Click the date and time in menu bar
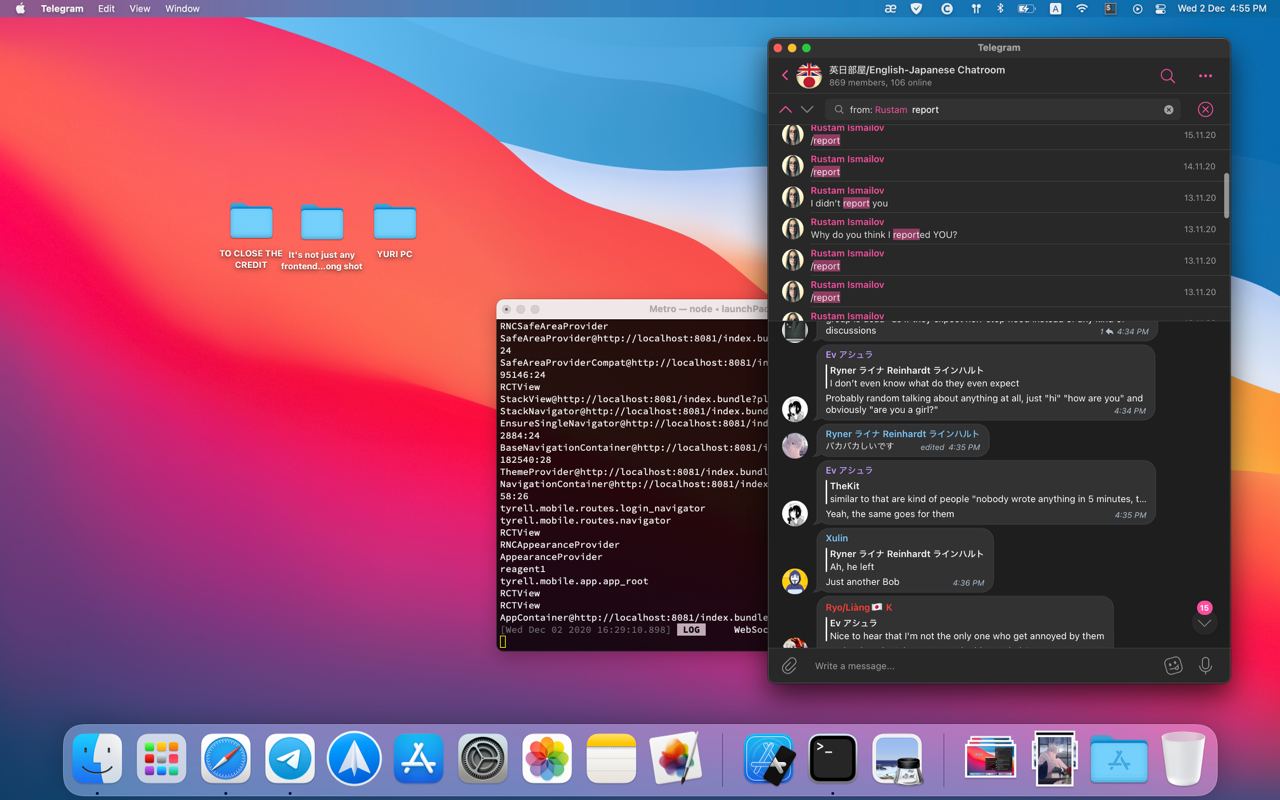The width and height of the screenshot is (1280, 800). [x=1222, y=8]
